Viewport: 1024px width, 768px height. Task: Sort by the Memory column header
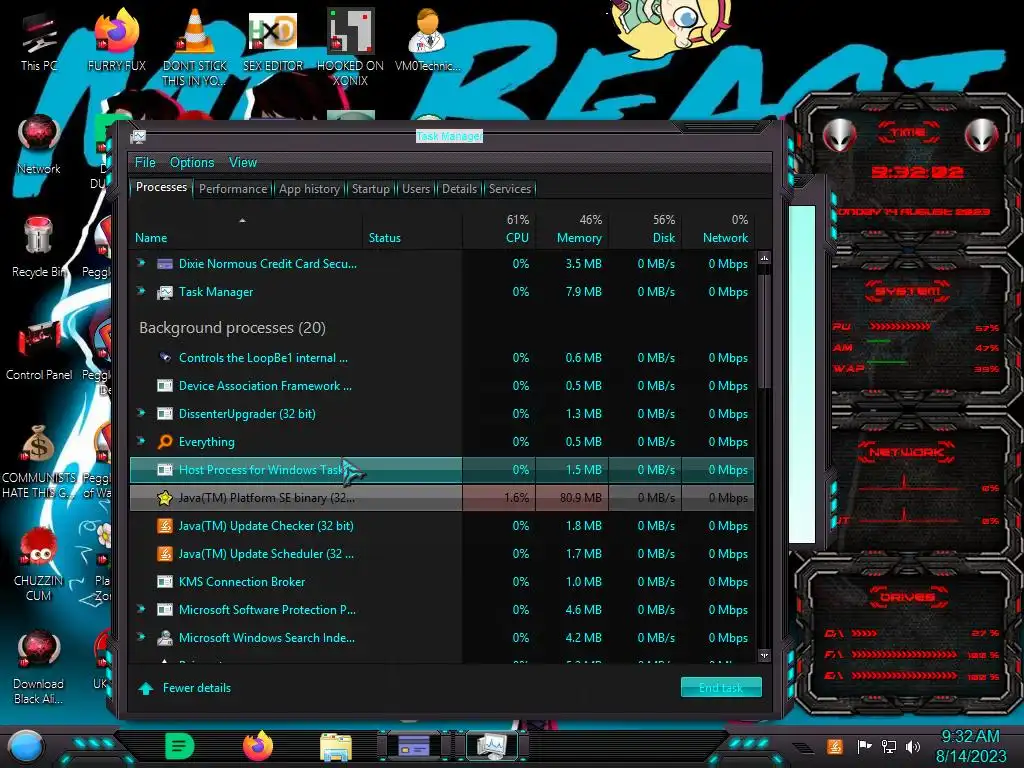tap(572, 230)
